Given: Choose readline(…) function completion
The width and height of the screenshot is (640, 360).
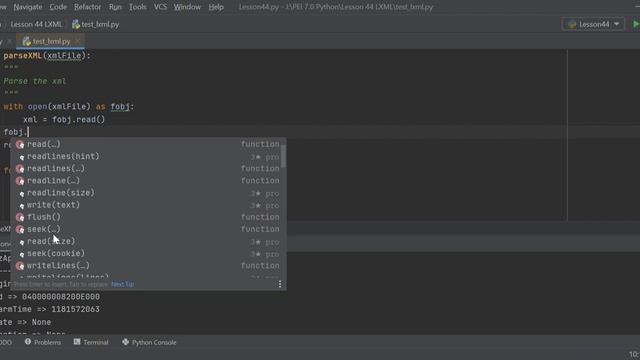Looking at the screenshot, I should coord(148,180).
